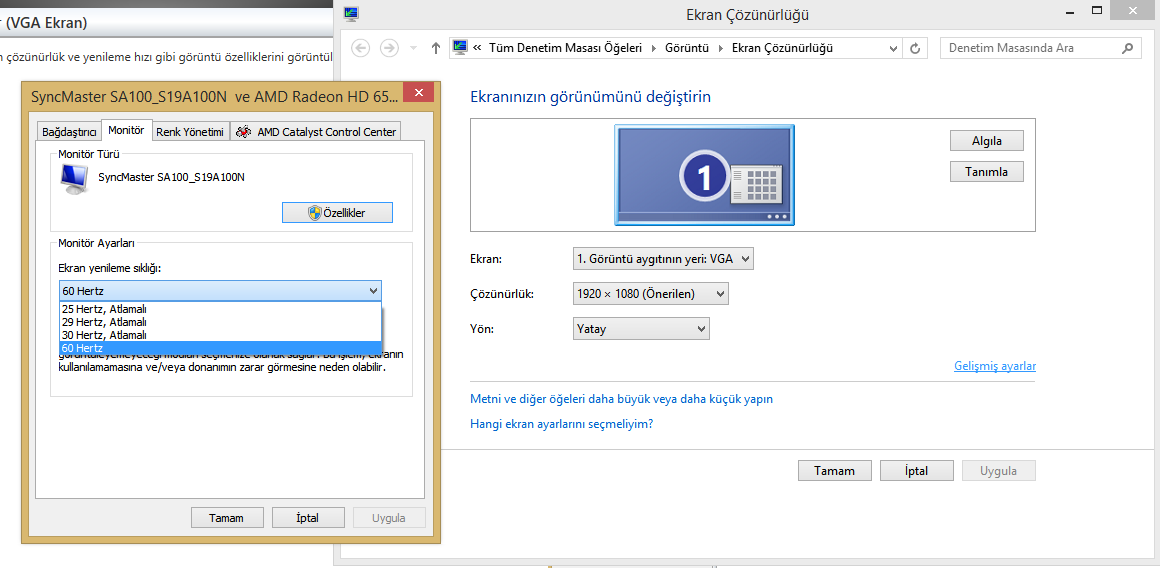Select the highlighted 60 Hertz option
The width and height of the screenshot is (1160, 568).
pyautogui.click(x=220, y=348)
